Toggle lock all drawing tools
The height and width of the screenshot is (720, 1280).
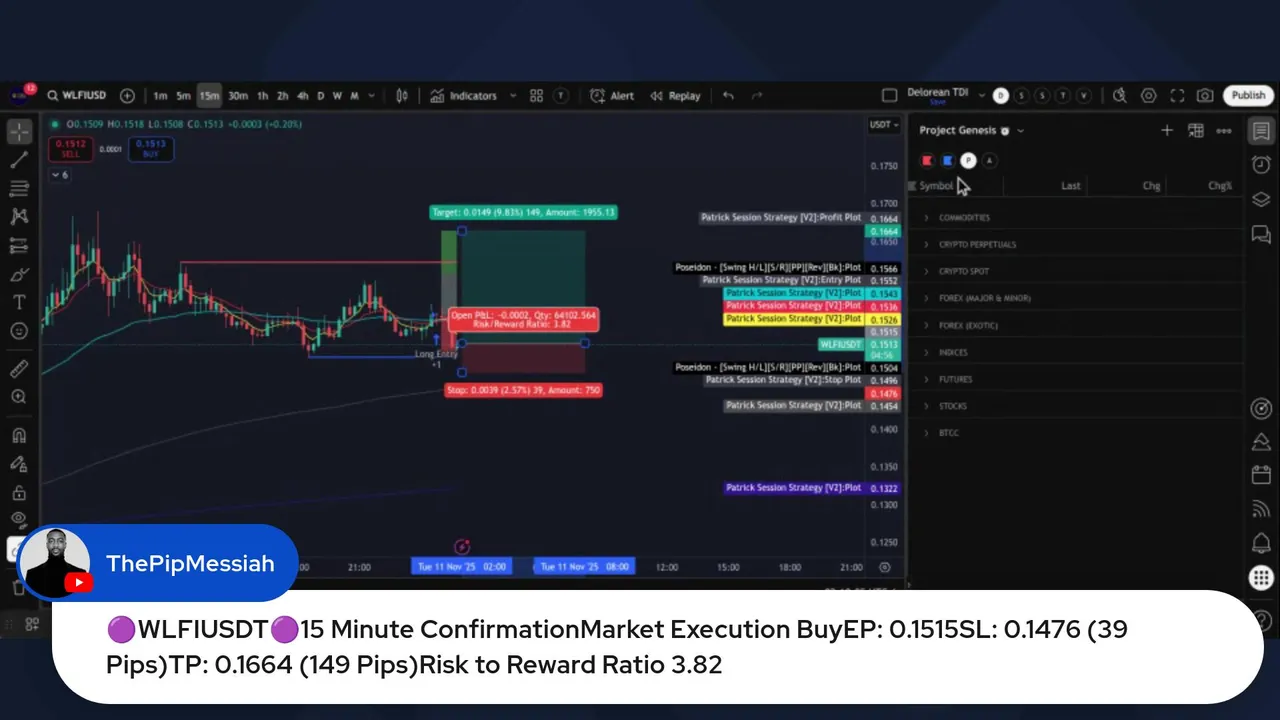point(19,493)
